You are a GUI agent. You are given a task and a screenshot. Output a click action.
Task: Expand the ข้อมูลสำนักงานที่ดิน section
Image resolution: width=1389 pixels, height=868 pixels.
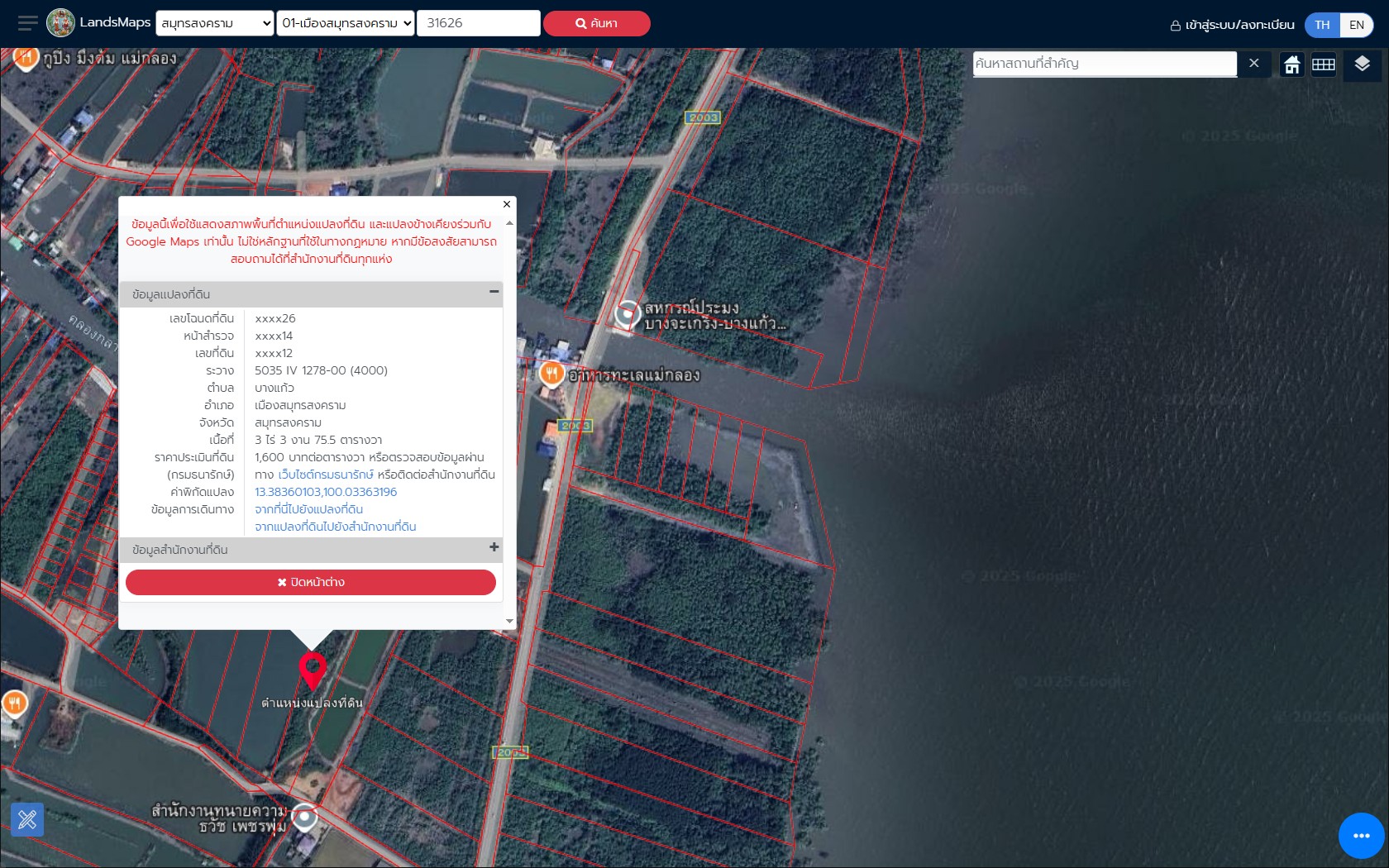494,547
